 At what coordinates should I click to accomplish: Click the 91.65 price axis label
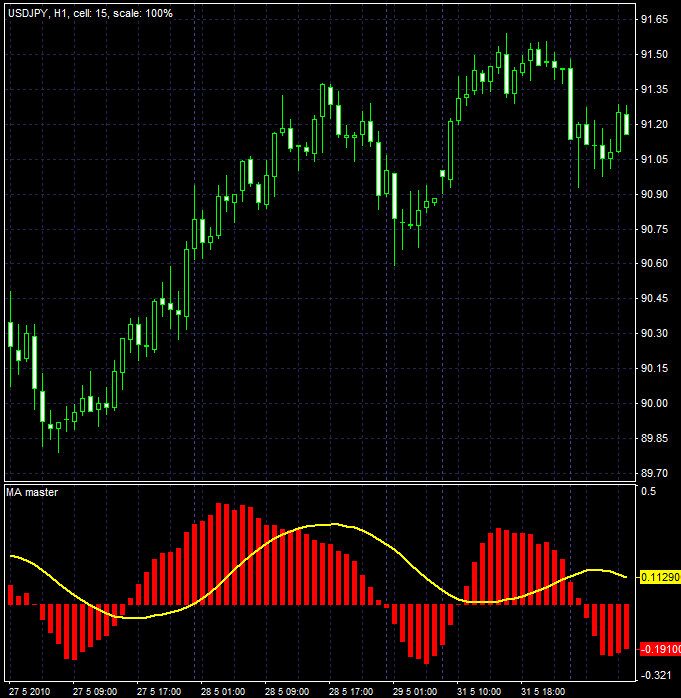(654, 19)
